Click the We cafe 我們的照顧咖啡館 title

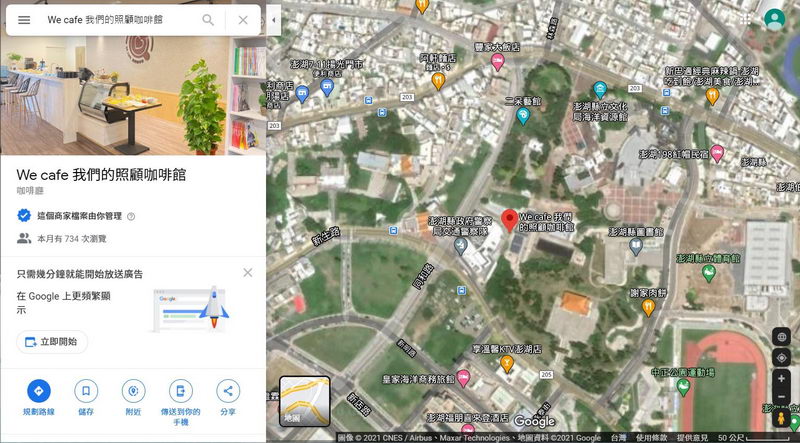101,175
